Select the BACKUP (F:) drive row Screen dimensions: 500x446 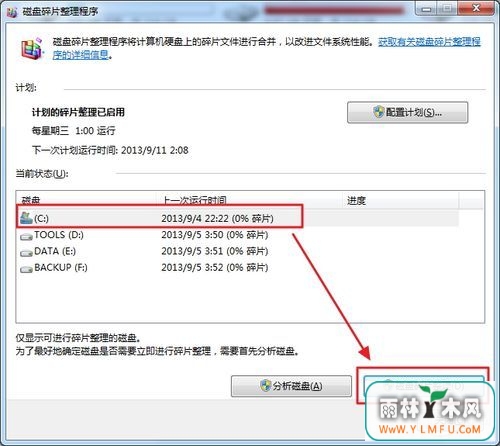pyautogui.click(x=238, y=268)
